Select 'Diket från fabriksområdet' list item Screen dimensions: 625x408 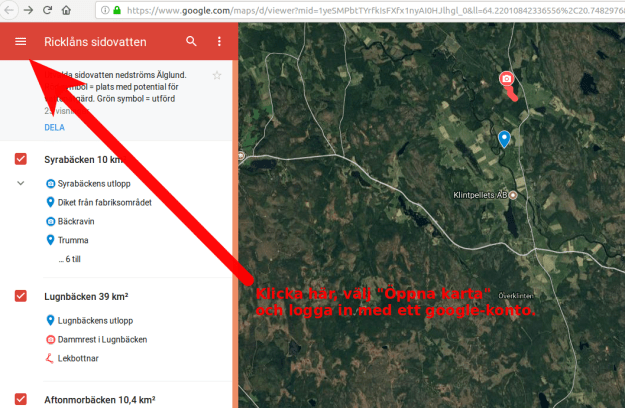coord(104,203)
